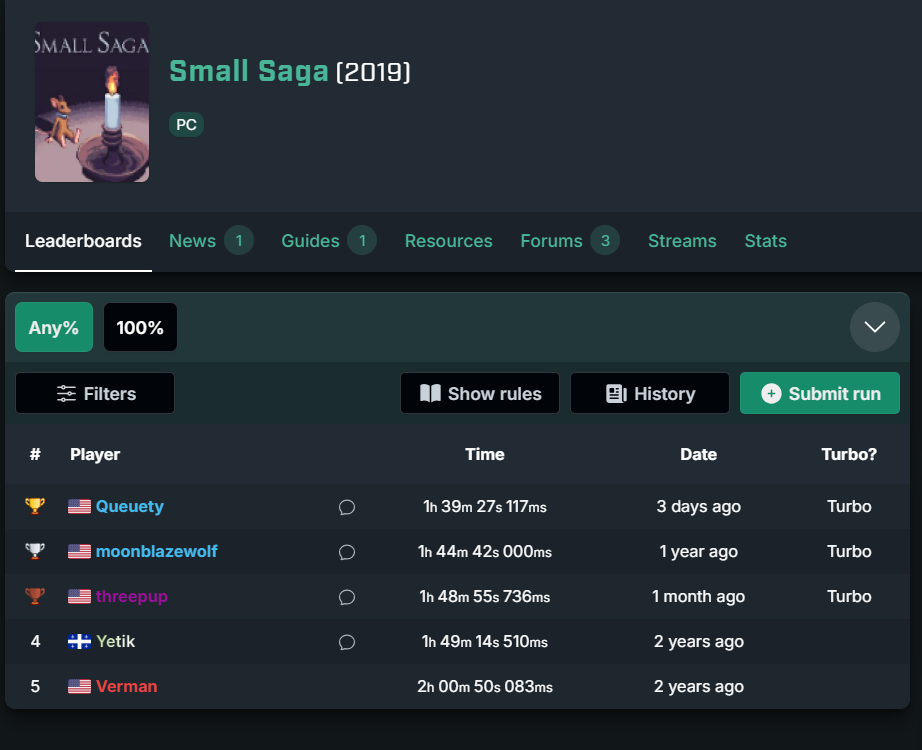
Task: Click the book icon beside Show rules
Action: 430,394
